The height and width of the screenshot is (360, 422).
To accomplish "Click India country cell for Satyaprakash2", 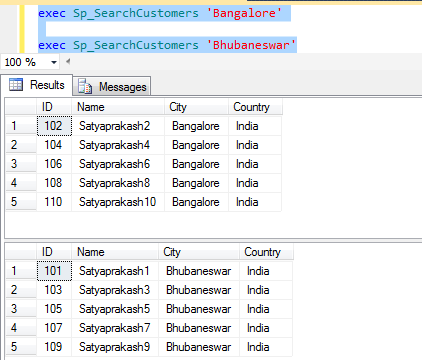I will coord(255,126).
